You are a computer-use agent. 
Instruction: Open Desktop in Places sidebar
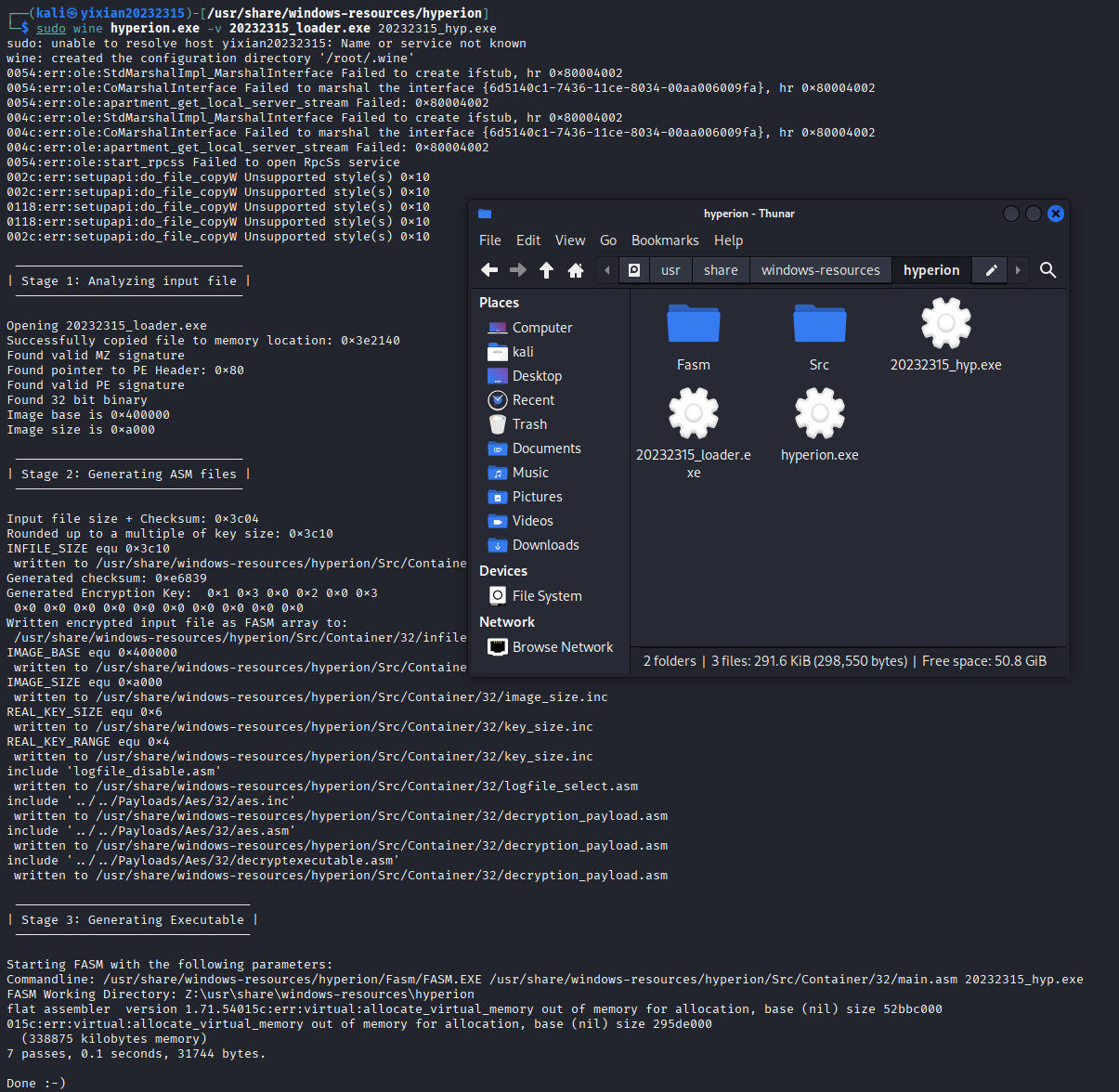click(x=537, y=376)
